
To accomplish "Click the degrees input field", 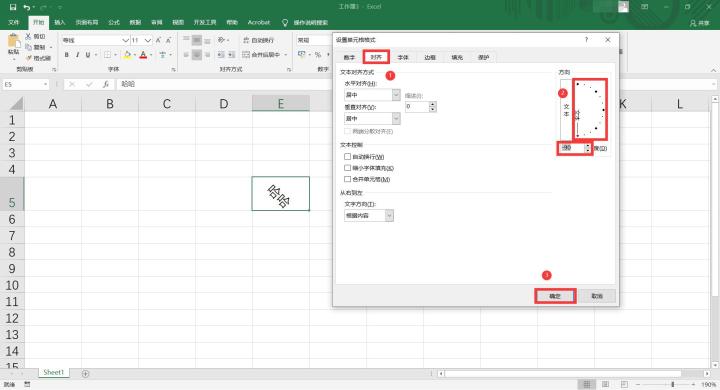I will click(572, 148).
